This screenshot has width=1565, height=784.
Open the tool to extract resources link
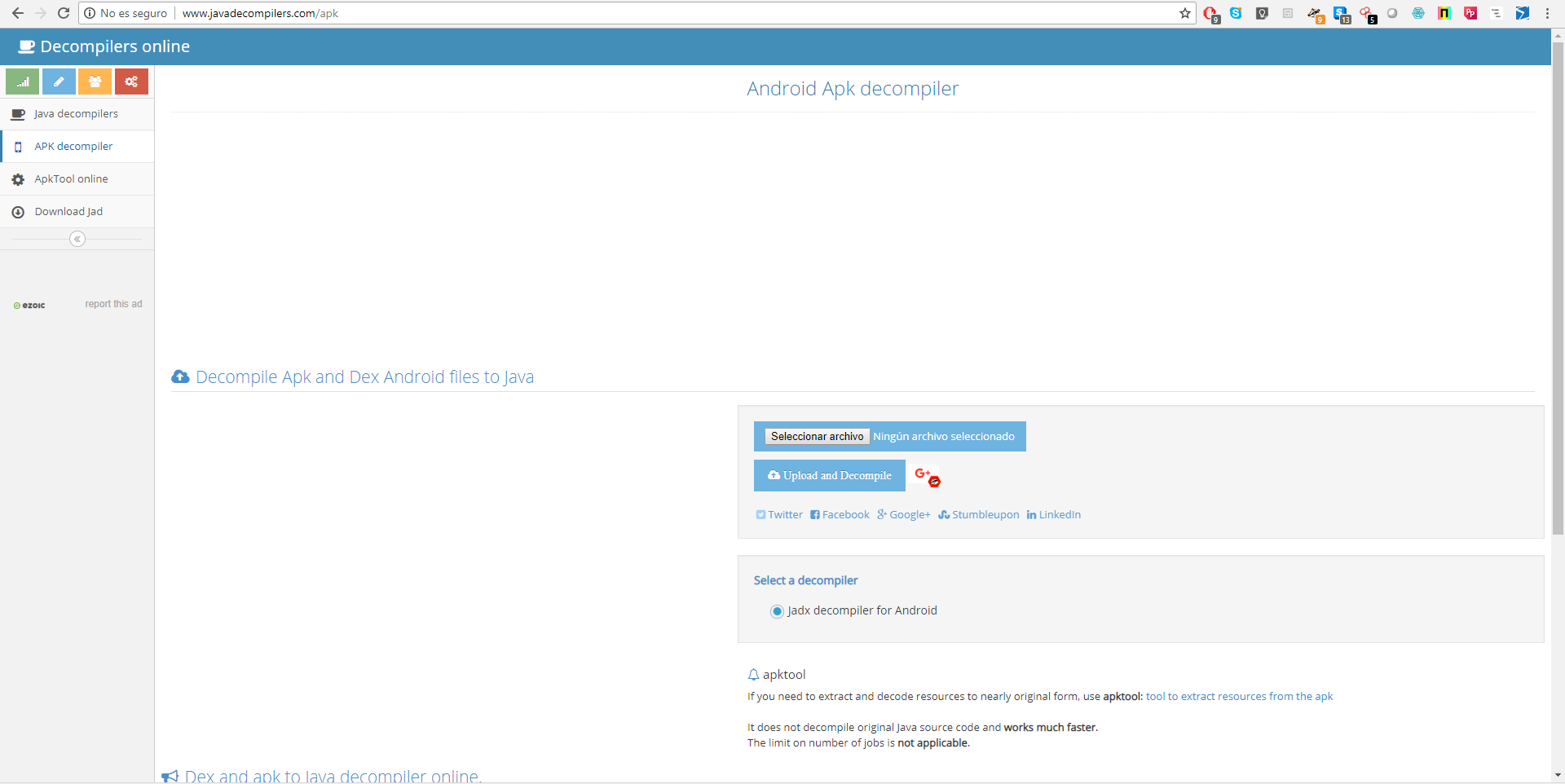point(1239,697)
